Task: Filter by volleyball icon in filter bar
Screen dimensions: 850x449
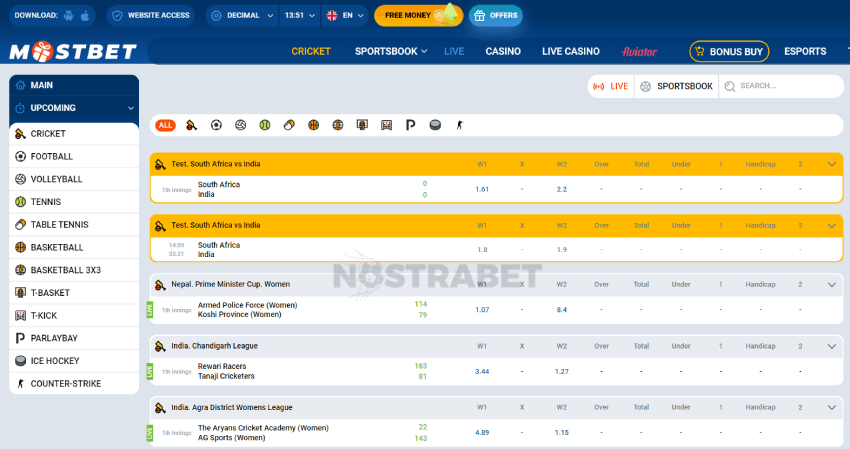Action: pos(240,125)
